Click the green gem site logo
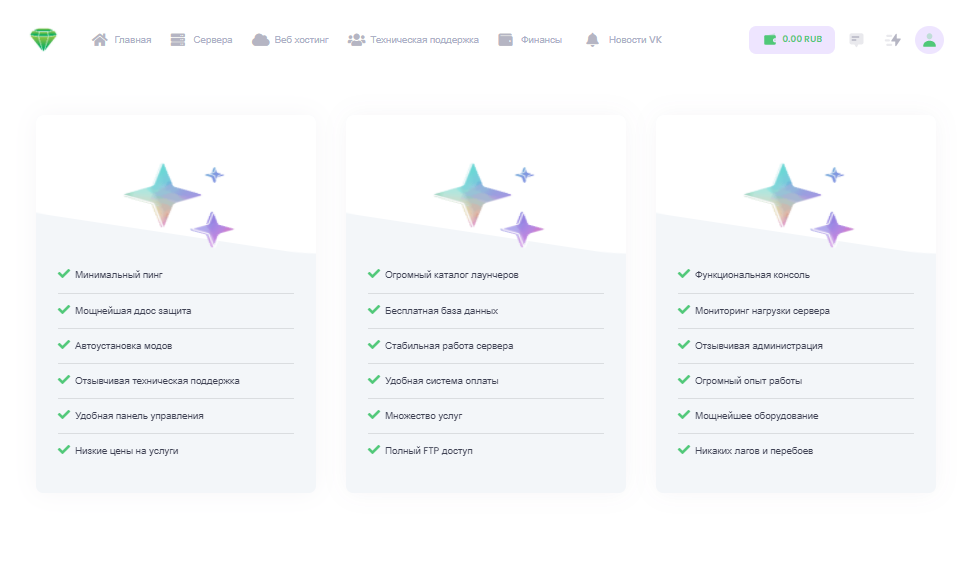This screenshot has height=568, width=975. coord(44,40)
